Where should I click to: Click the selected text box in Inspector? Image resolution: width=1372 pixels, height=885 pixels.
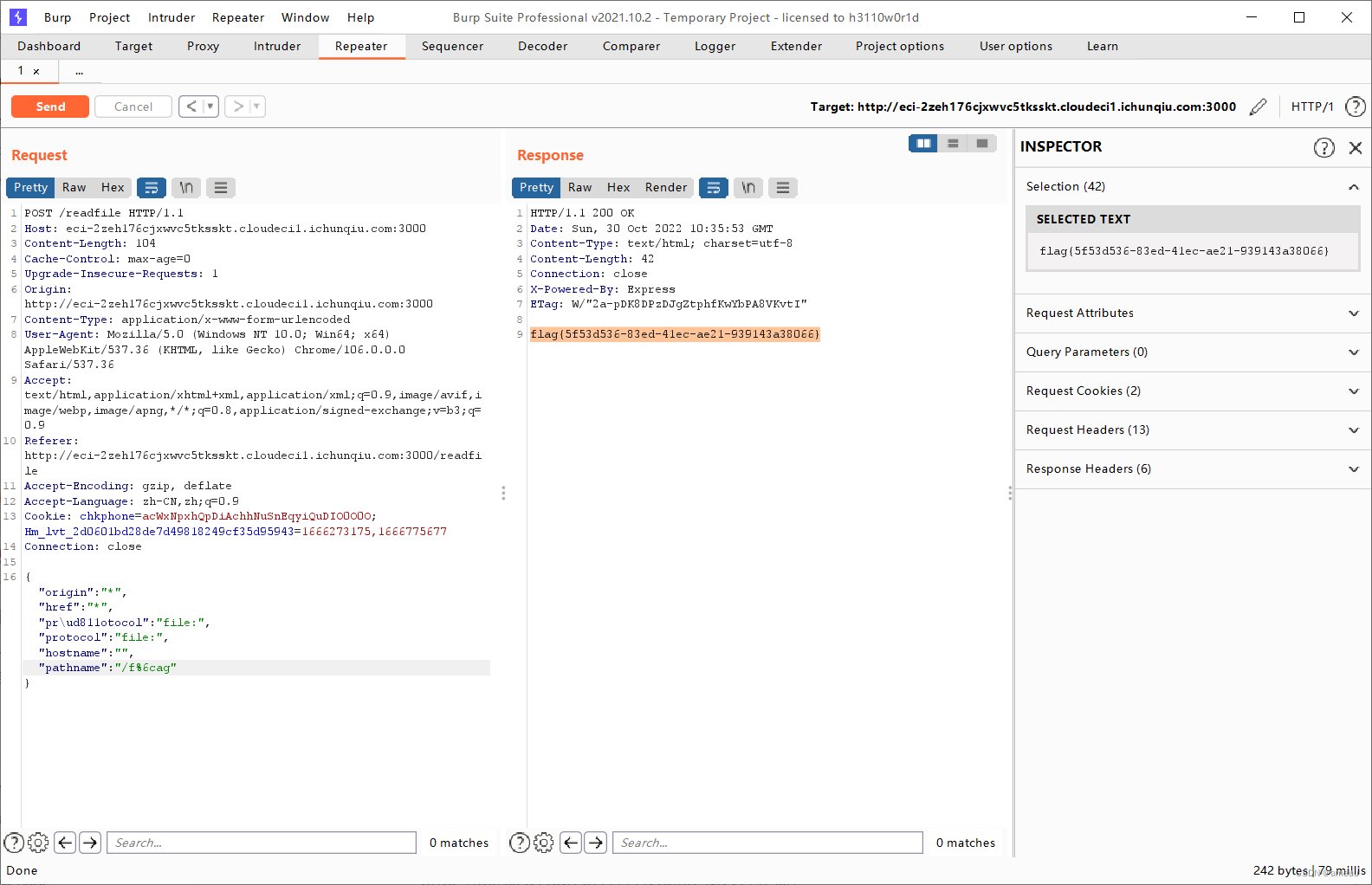[x=1193, y=251]
